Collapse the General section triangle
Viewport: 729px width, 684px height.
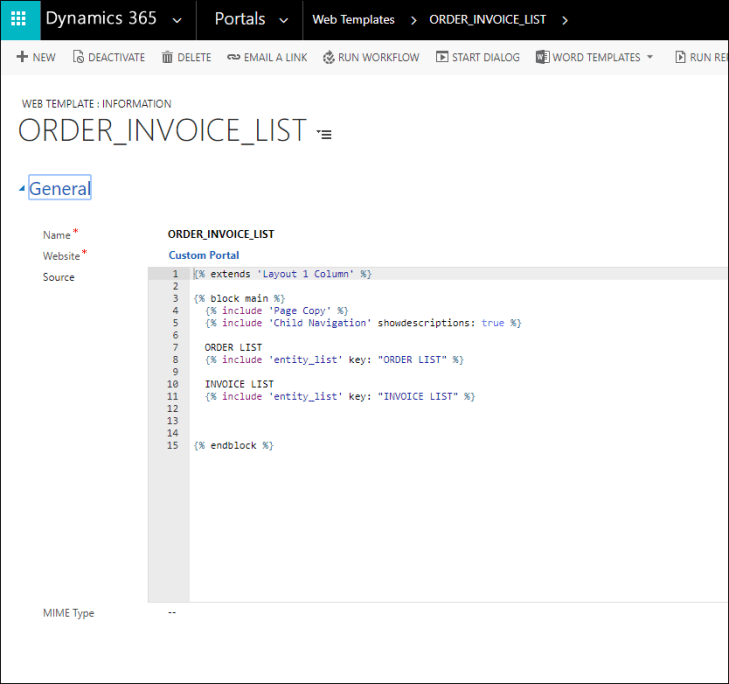(22, 188)
